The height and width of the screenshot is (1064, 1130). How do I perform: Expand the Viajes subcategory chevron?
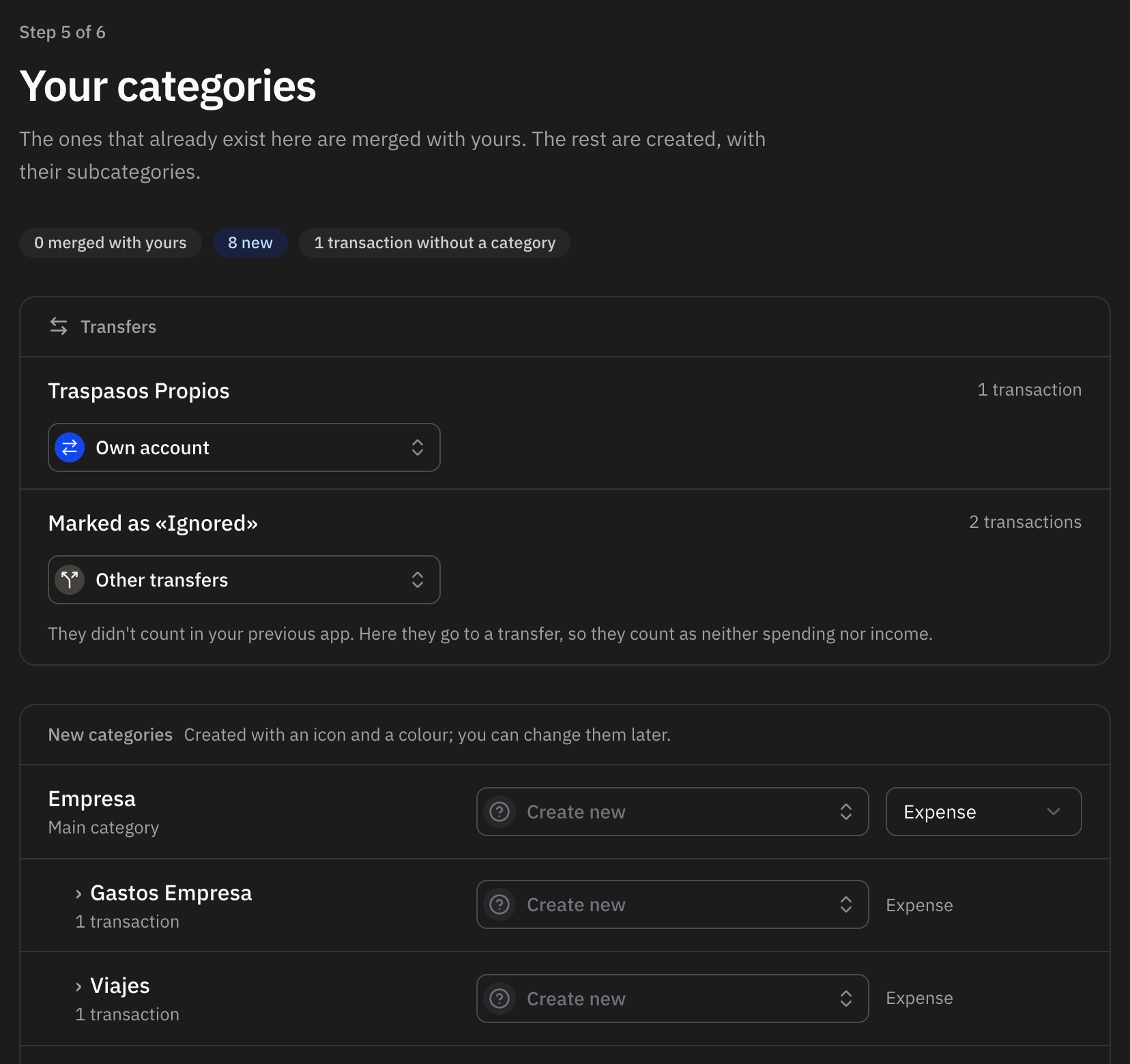(78, 987)
